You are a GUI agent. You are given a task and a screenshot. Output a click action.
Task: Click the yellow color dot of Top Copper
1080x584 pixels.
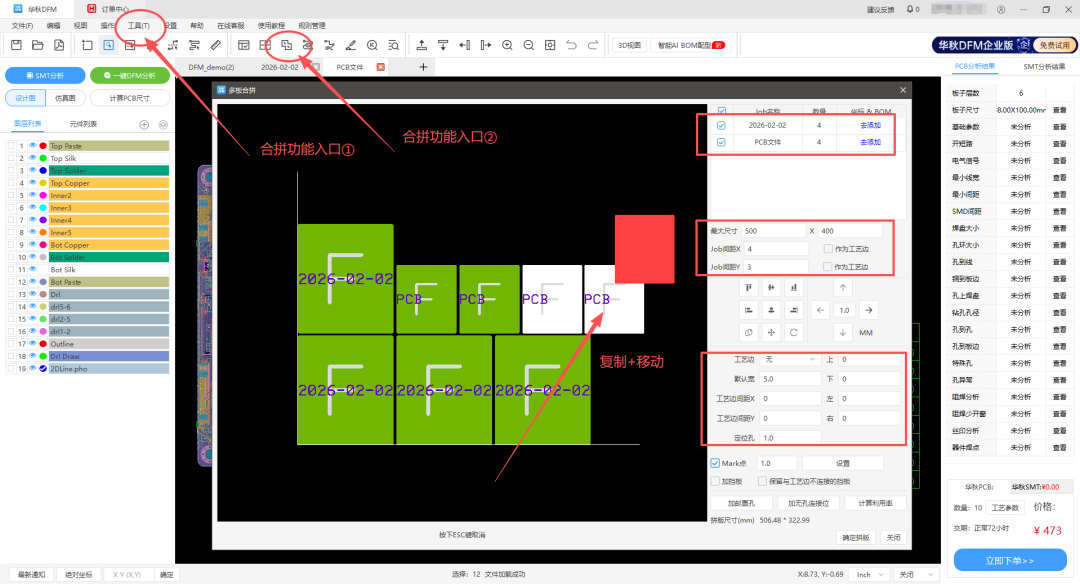(43, 183)
